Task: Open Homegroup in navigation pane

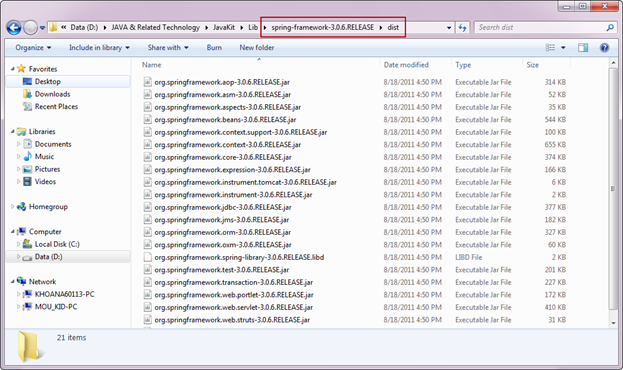Action: pos(48,207)
